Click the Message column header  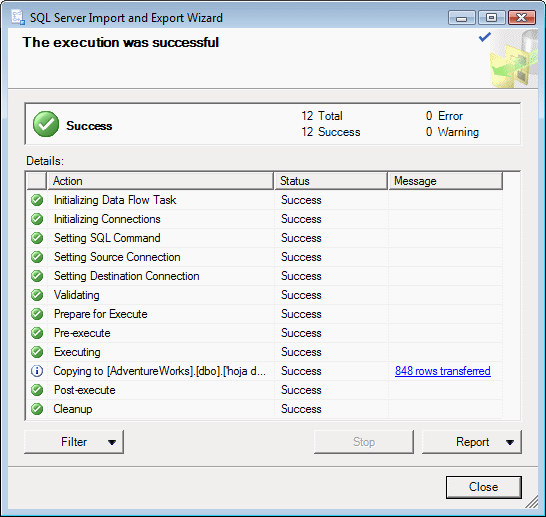(x=445, y=181)
